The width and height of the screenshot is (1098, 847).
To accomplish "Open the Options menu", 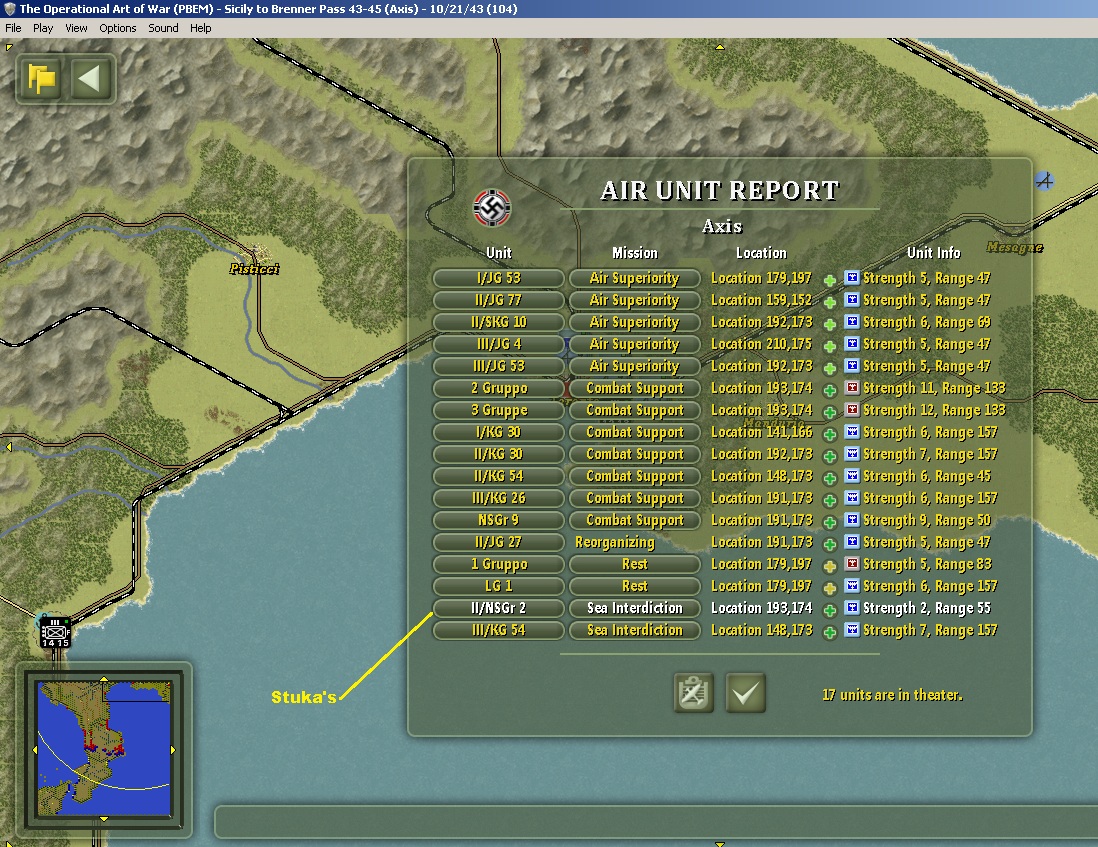I will pos(118,28).
